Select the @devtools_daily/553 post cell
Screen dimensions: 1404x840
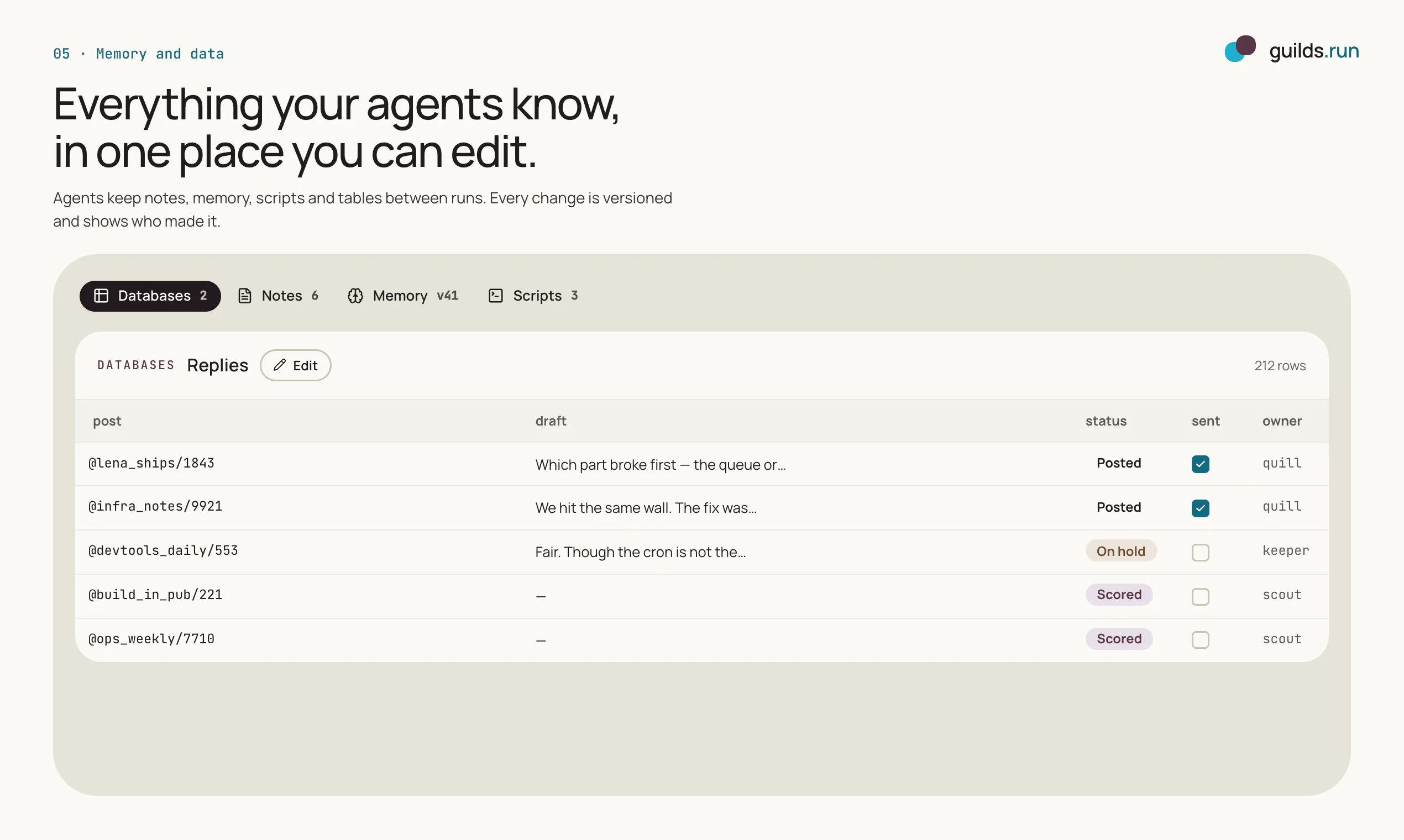point(163,550)
